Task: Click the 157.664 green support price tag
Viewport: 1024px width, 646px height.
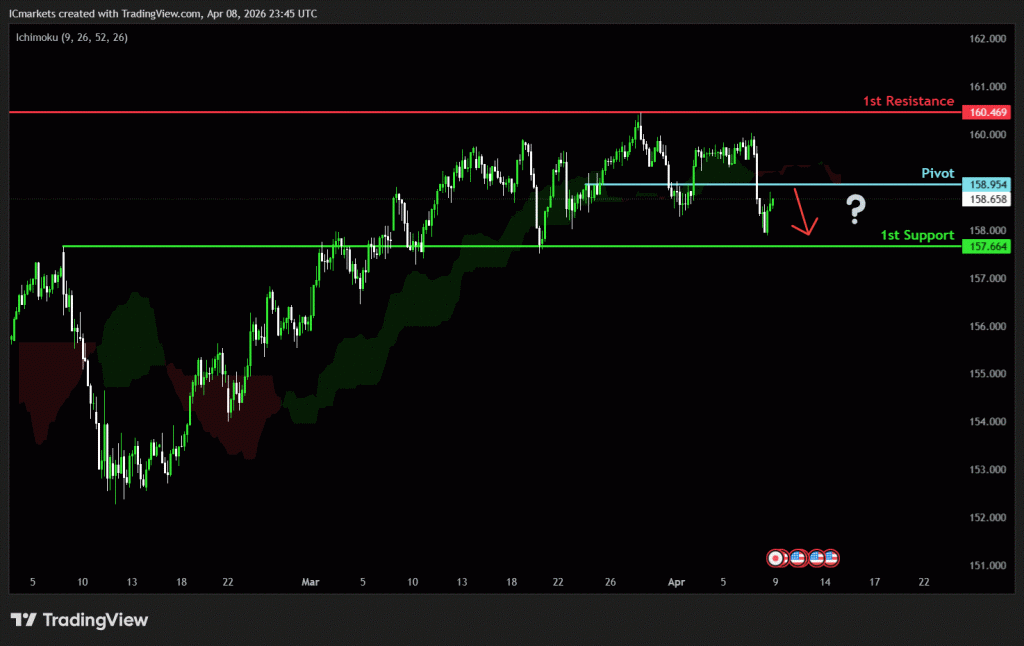Action: point(987,246)
